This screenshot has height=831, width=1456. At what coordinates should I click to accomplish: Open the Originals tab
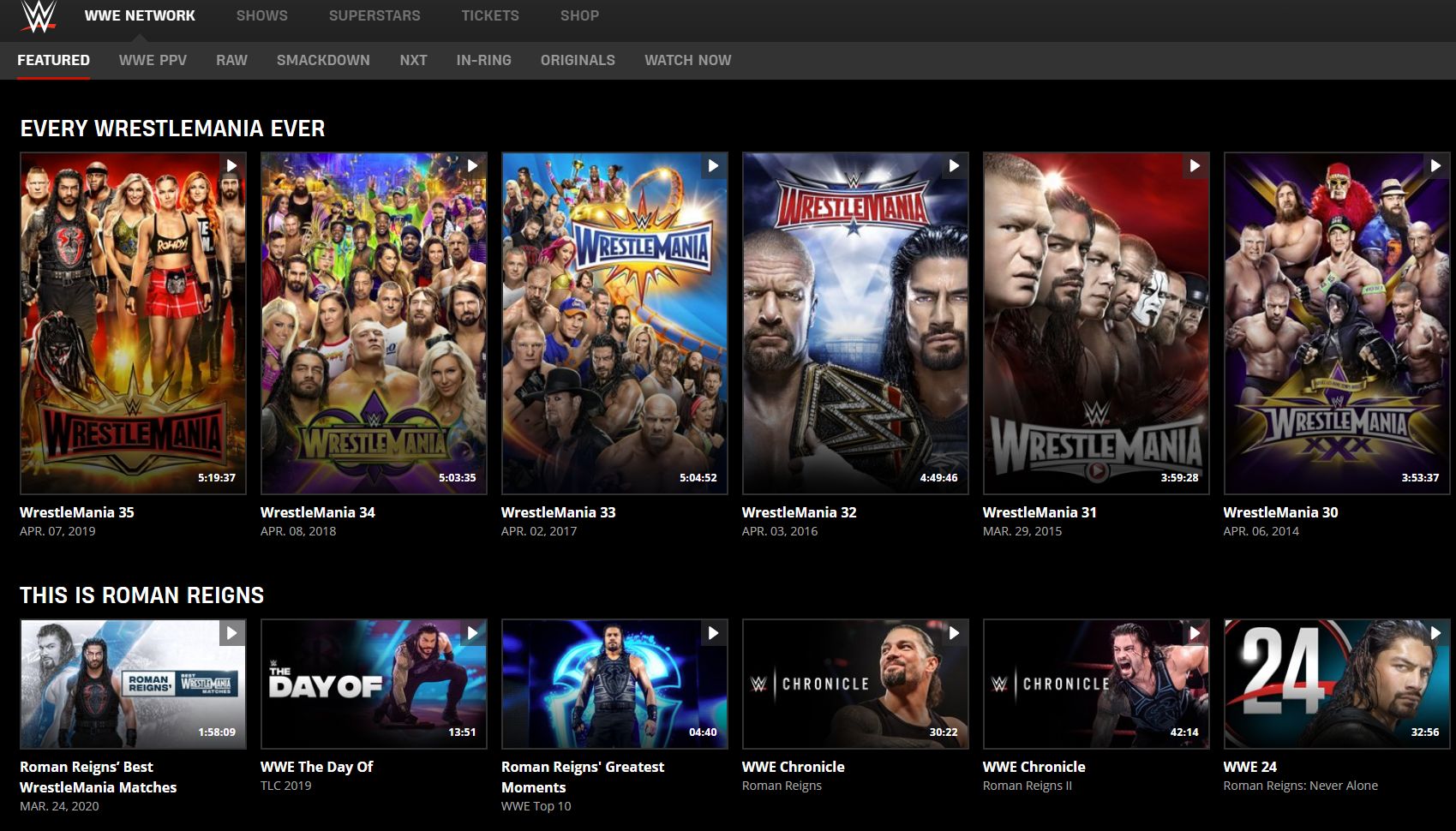pyautogui.click(x=578, y=60)
